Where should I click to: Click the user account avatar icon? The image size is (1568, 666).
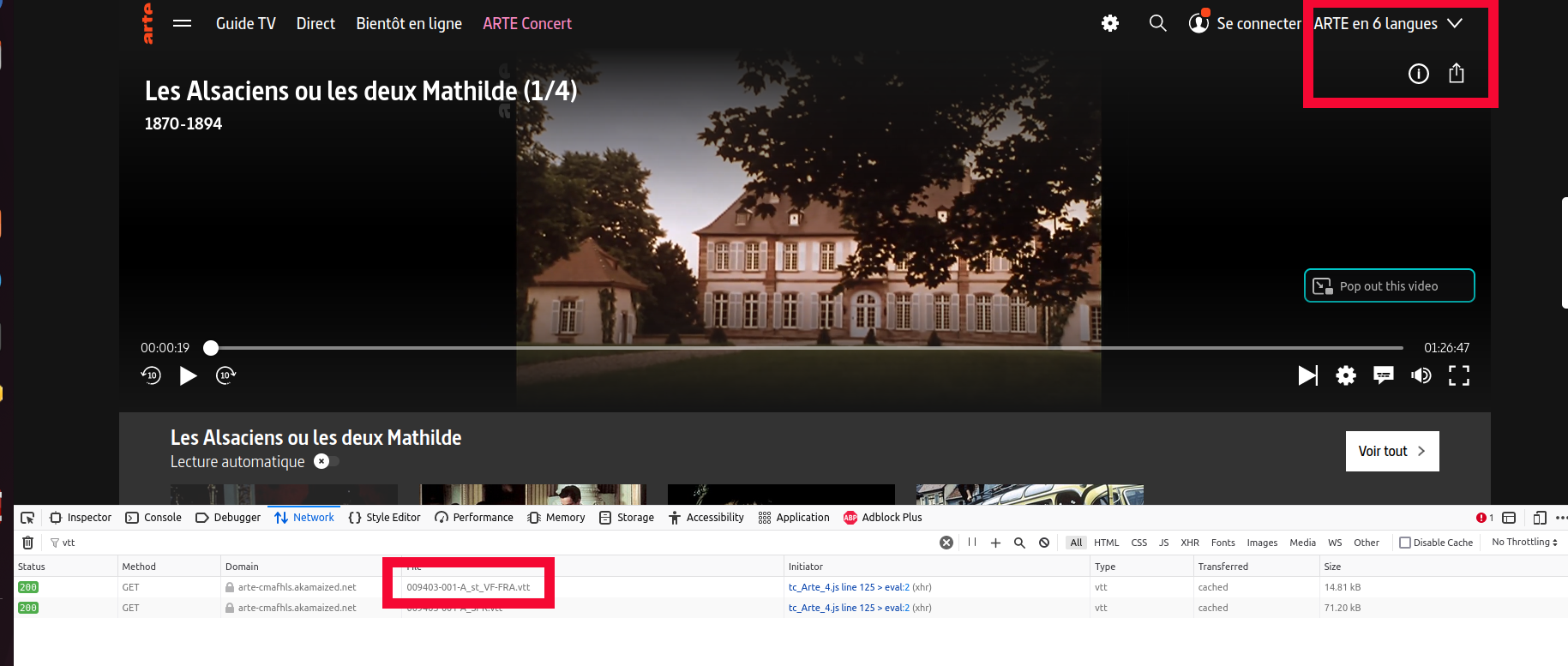[1199, 23]
